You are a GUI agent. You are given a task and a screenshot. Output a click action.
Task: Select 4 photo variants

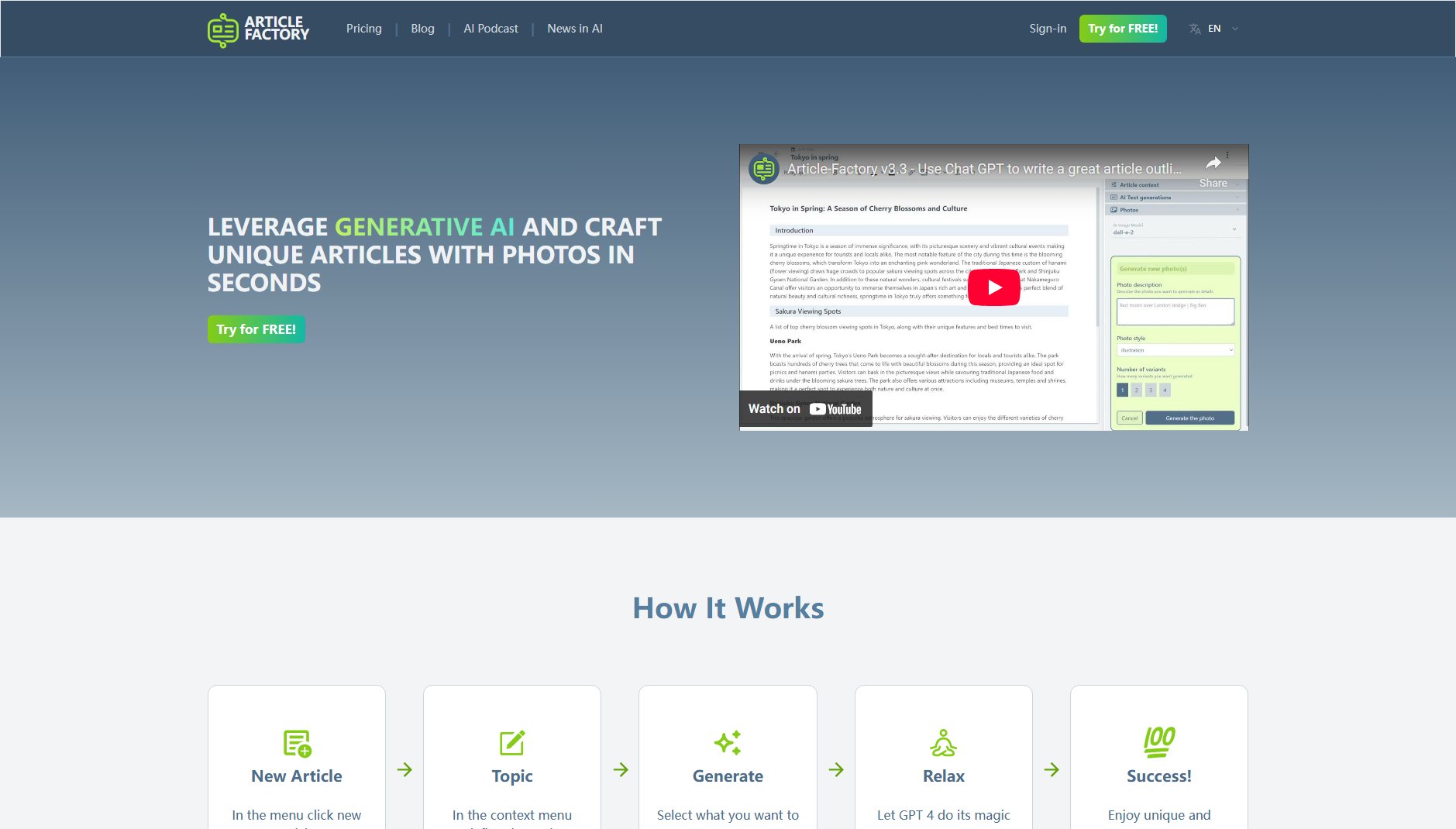tap(1165, 390)
